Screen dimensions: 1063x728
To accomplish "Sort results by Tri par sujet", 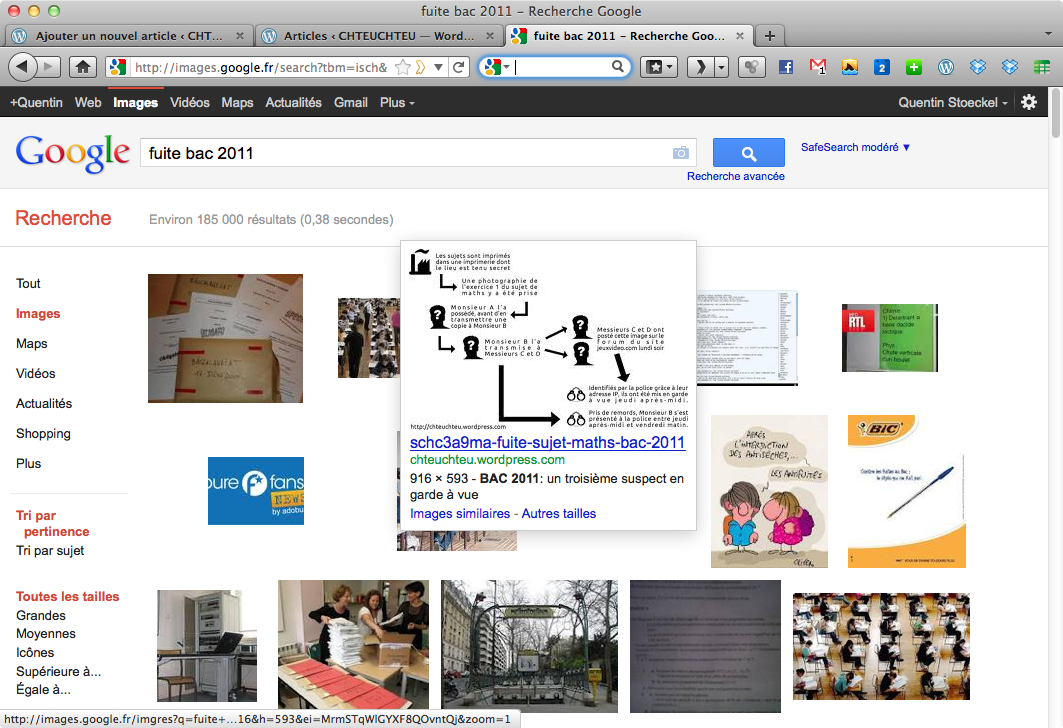I will point(50,550).
